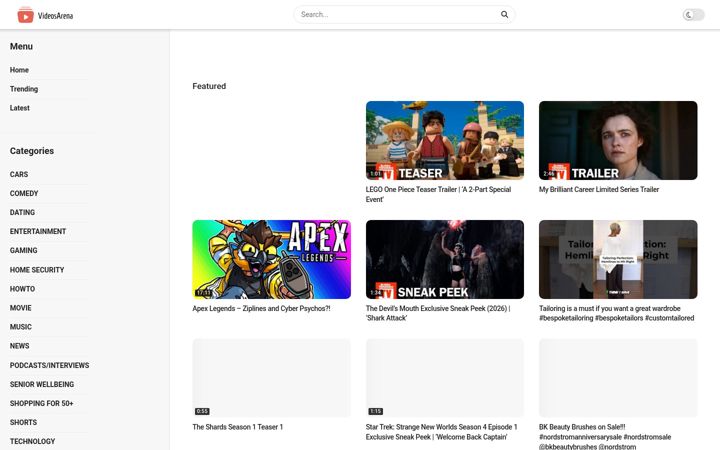This screenshot has width=720, height=450.
Task: Open the MUSIC category
Action: pyautogui.click(x=21, y=327)
